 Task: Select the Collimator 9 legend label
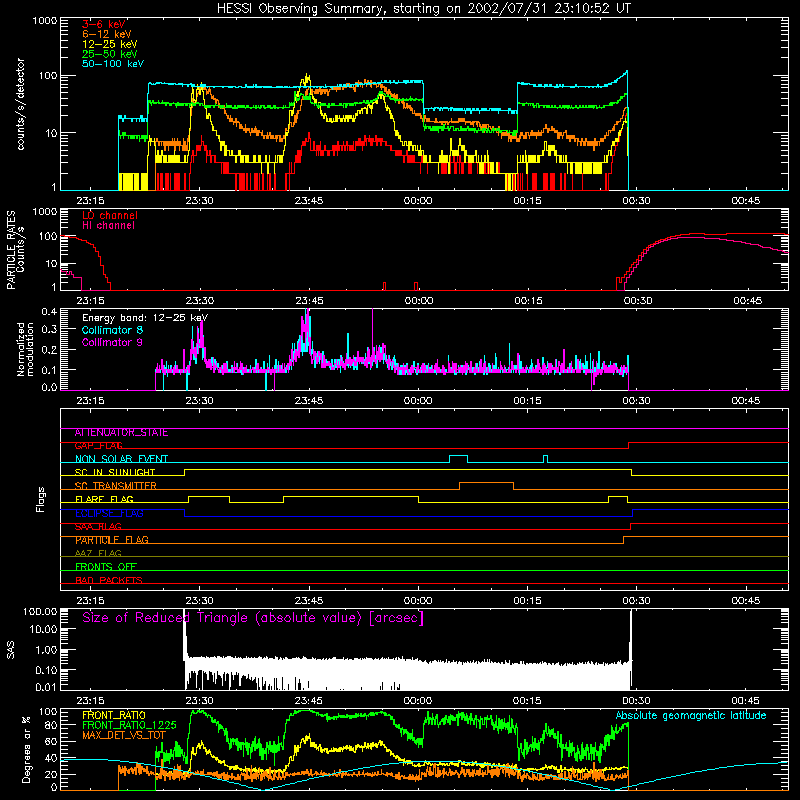click(112, 342)
